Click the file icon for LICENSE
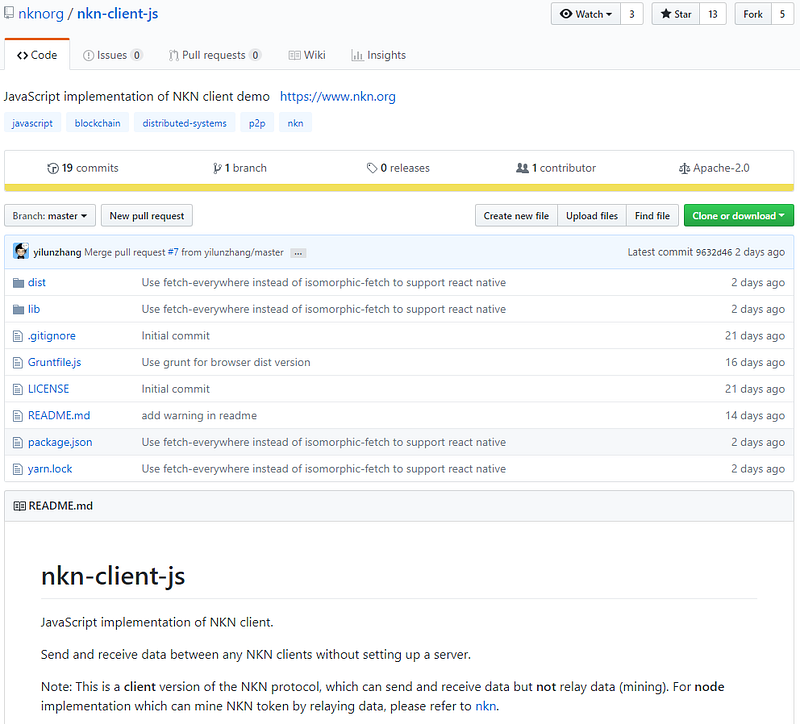800x724 pixels. [18, 389]
